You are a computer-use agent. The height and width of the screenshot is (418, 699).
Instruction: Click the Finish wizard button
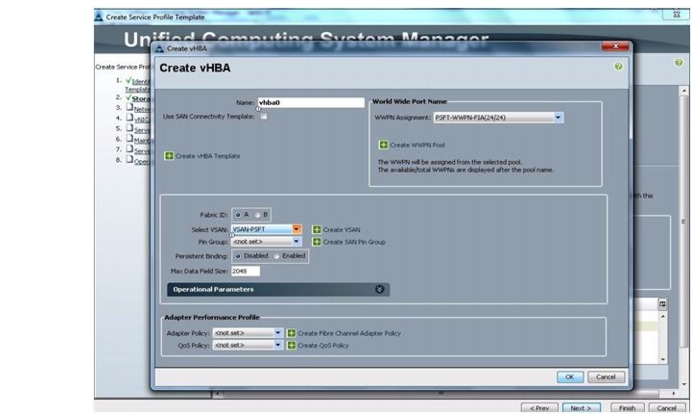coord(627,408)
